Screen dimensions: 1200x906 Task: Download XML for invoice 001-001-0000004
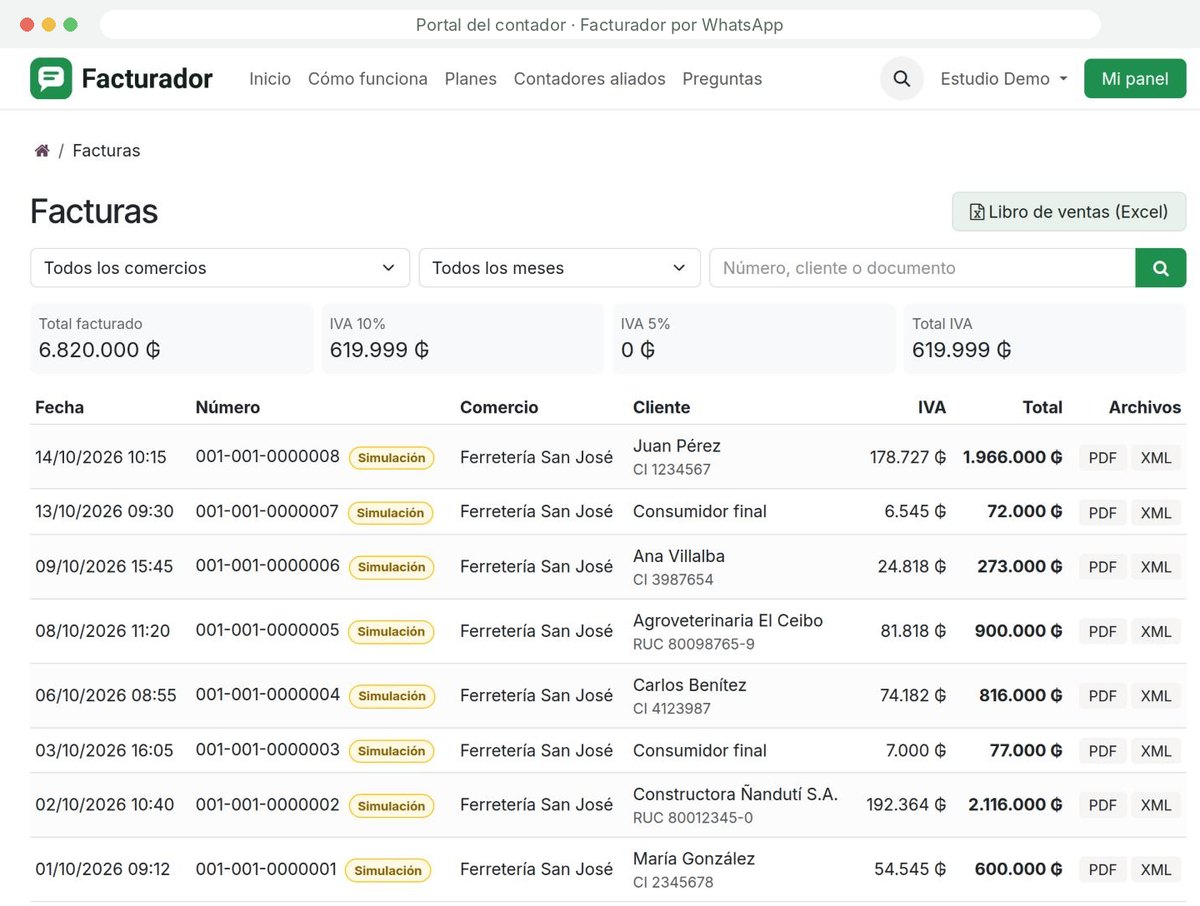pos(1156,696)
